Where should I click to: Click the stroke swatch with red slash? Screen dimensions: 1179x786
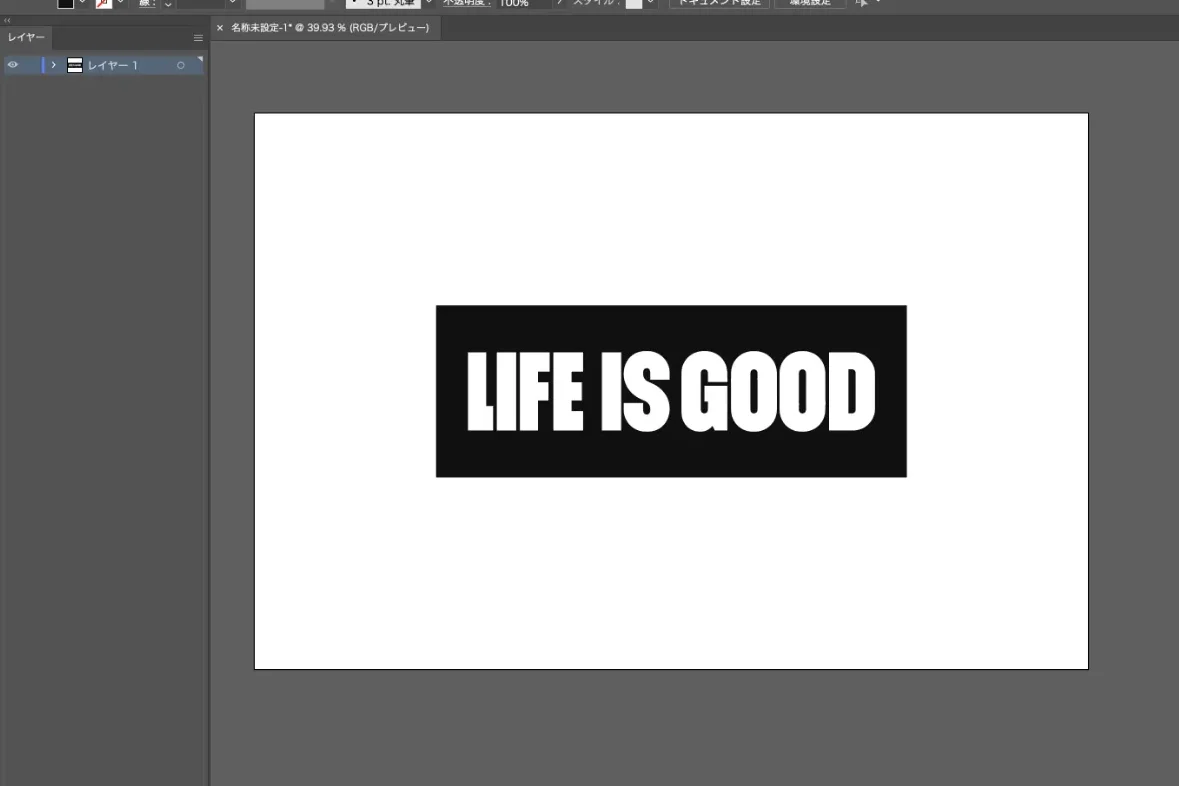coord(104,3)
